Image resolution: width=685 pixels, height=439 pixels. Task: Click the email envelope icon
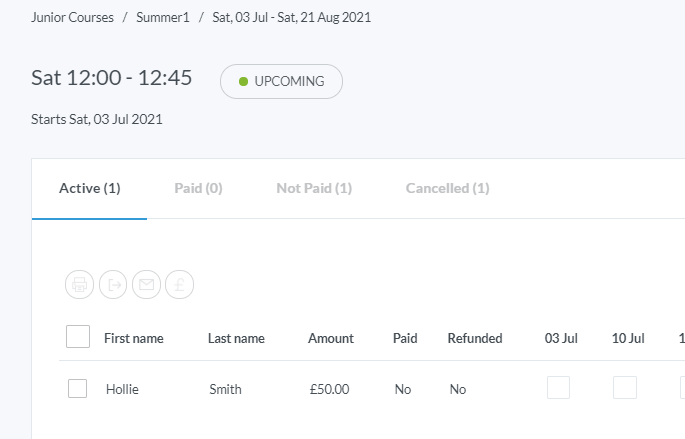pyautogui.click(x=146, y=285)
